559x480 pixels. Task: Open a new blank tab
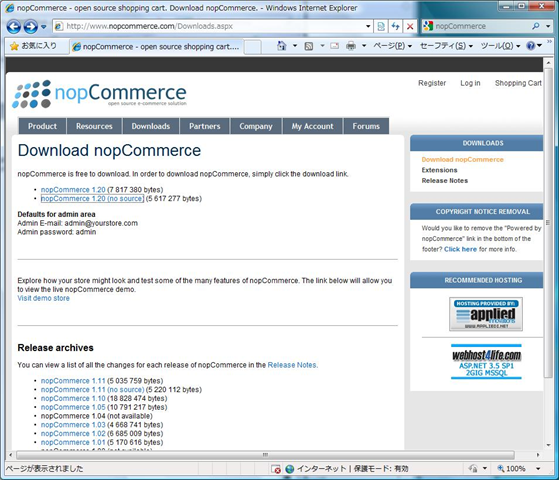253,47
